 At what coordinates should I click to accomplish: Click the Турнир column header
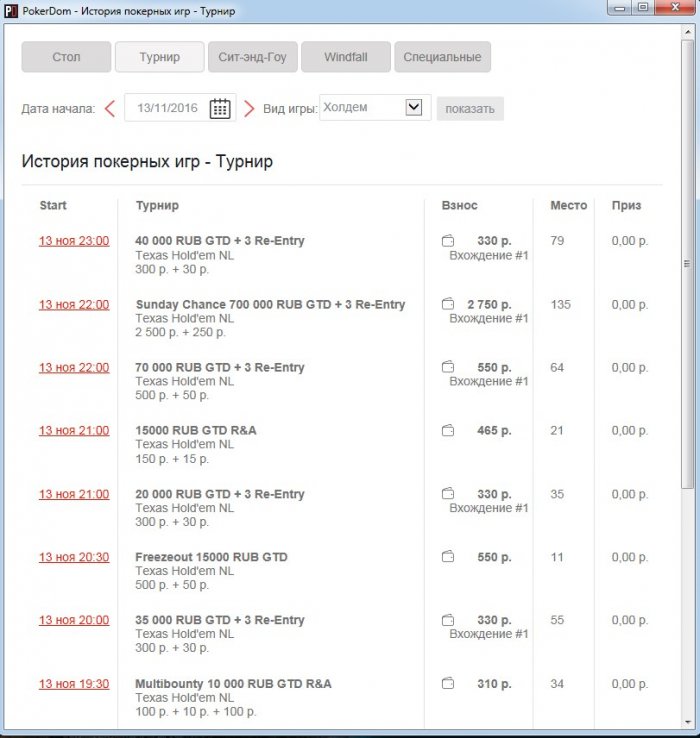[157, 206]
